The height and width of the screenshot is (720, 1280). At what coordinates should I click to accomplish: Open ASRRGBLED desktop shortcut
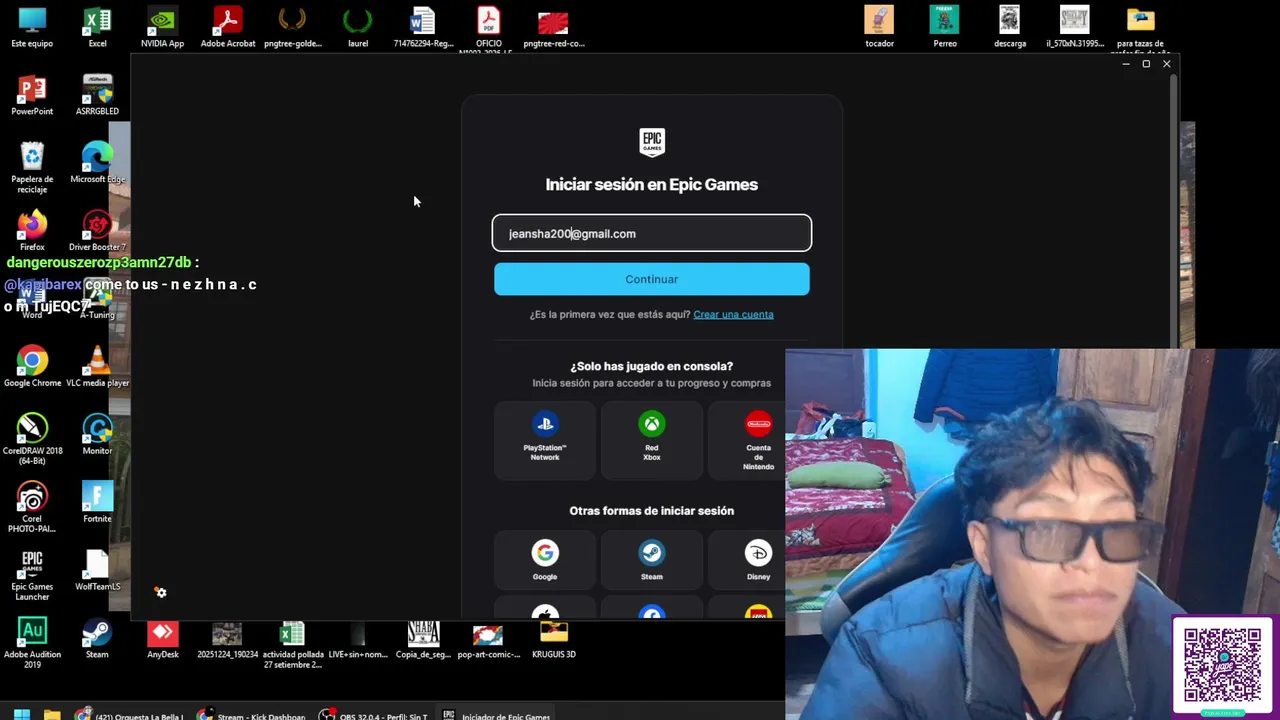point(97,95)
